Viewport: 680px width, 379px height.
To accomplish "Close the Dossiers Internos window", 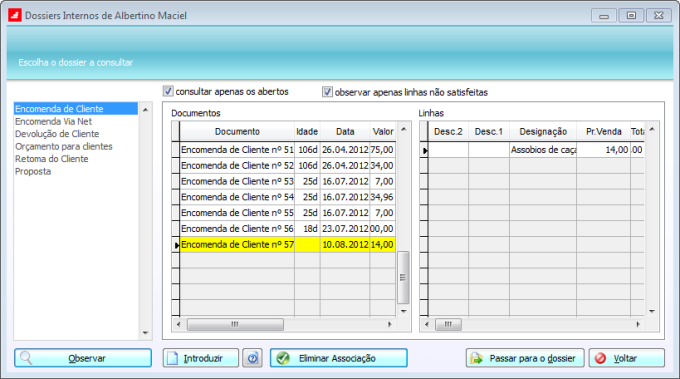I will point(659,16).
